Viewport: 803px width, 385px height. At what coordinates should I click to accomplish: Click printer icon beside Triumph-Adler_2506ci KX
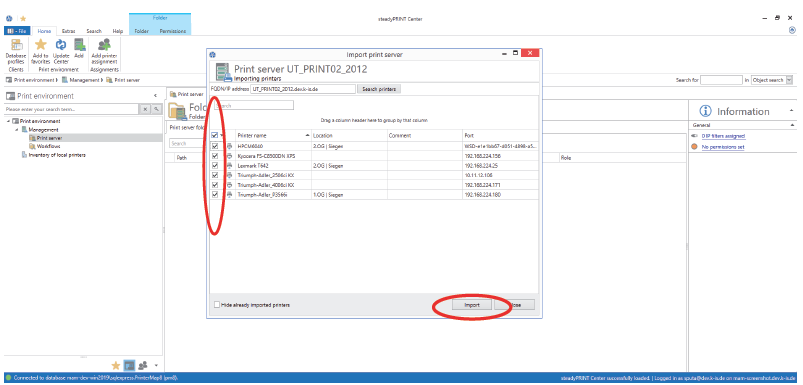[x=229, y=175]
